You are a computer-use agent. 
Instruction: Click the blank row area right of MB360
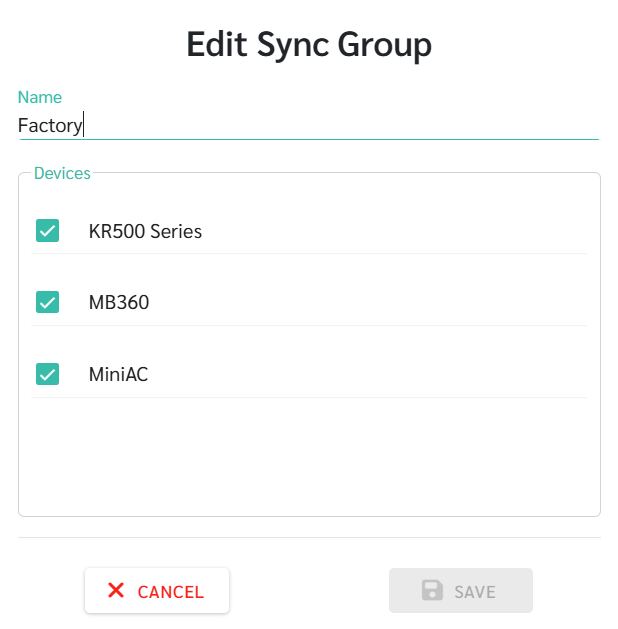368,302
